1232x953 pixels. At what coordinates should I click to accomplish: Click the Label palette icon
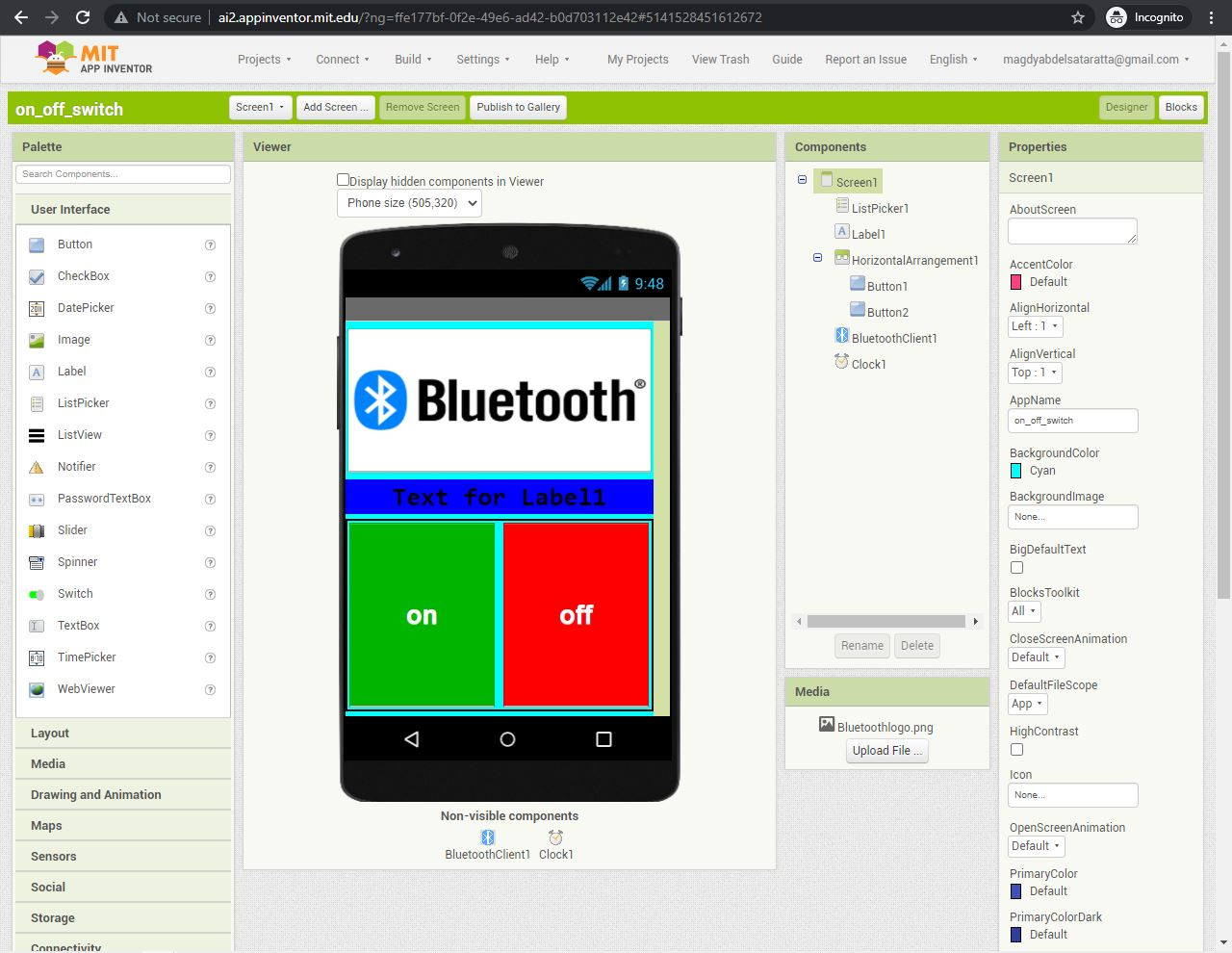(37, 372)
